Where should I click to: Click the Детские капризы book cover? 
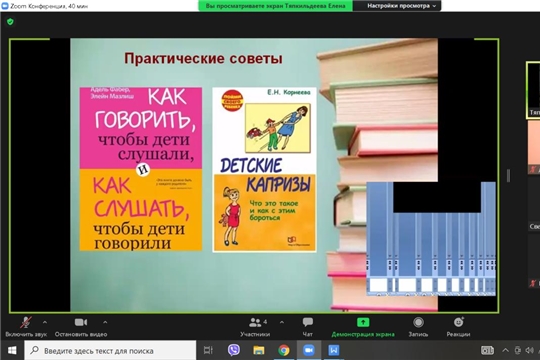[x=264, y=169]
